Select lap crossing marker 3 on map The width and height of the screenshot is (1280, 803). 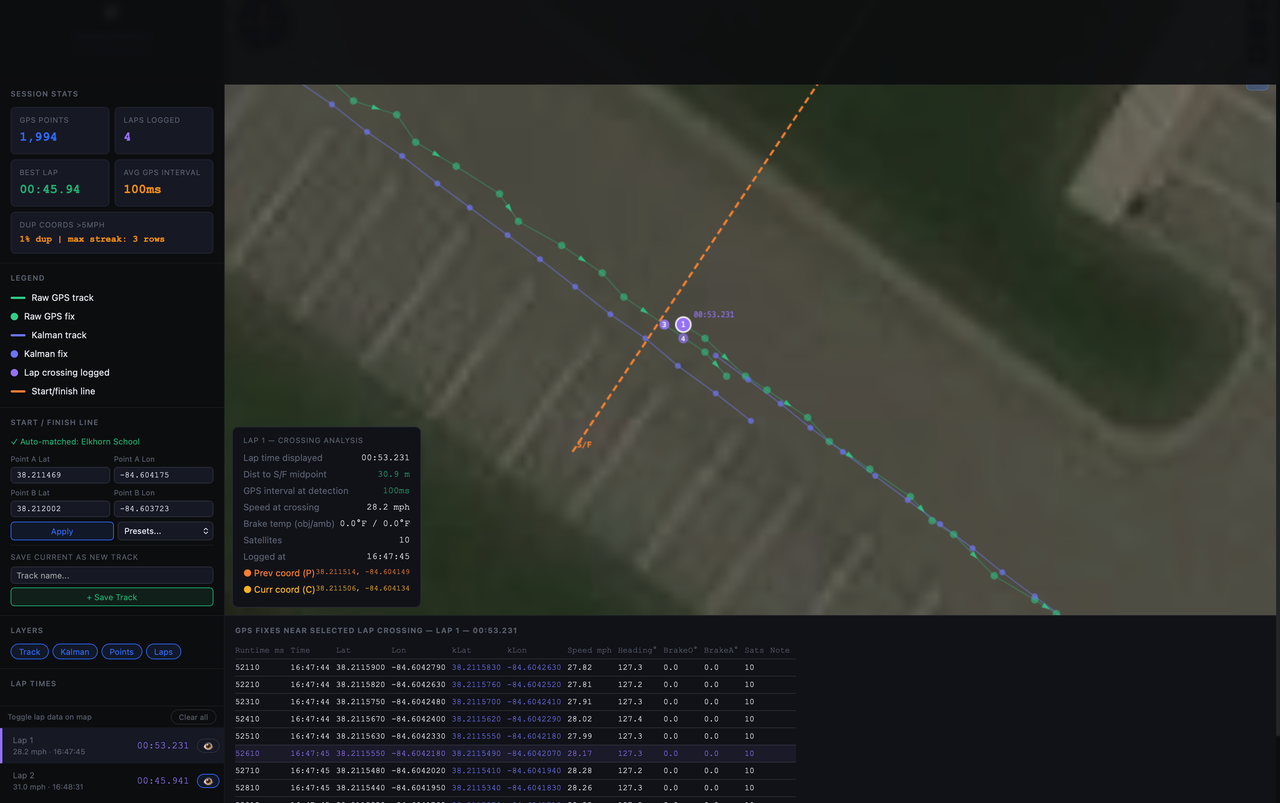tap(664, 324)
